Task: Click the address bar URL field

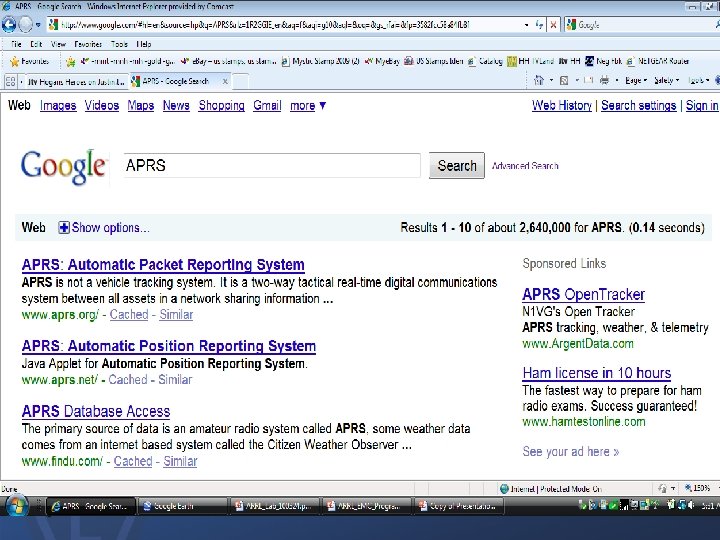Action: click(285, 25)
